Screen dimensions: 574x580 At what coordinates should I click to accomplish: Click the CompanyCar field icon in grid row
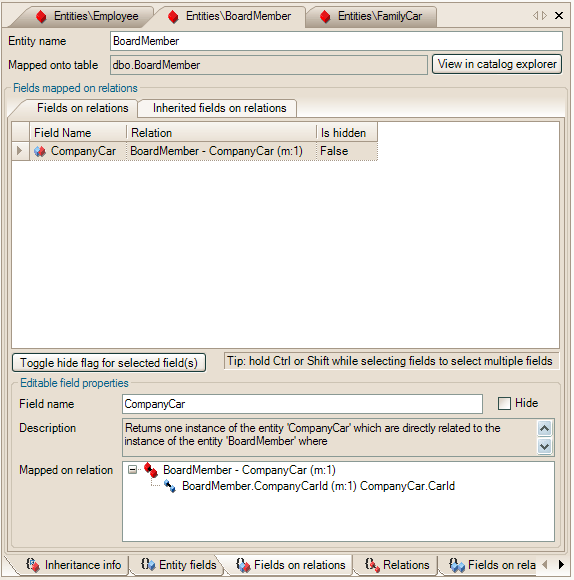click(40, 151)
